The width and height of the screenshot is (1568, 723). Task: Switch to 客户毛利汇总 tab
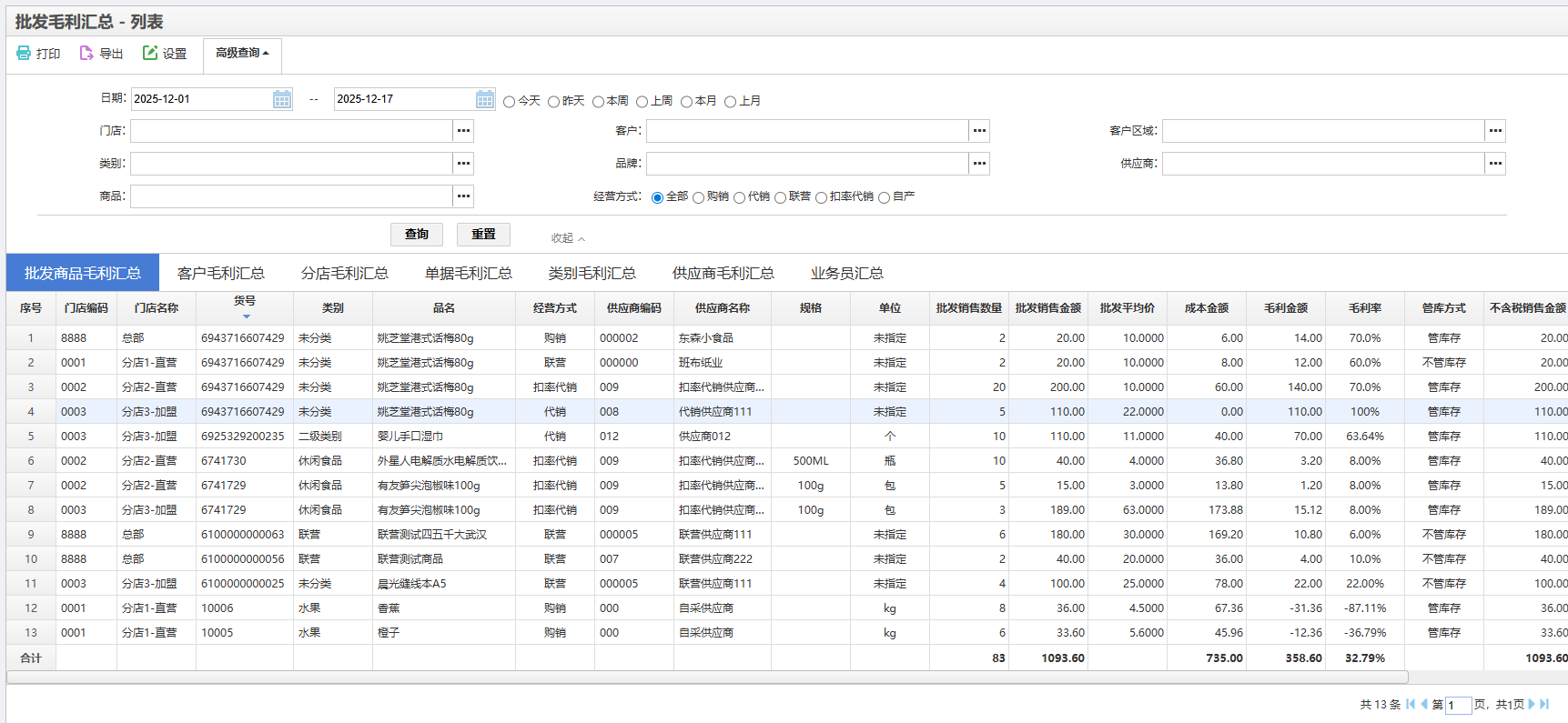[220, 273]
